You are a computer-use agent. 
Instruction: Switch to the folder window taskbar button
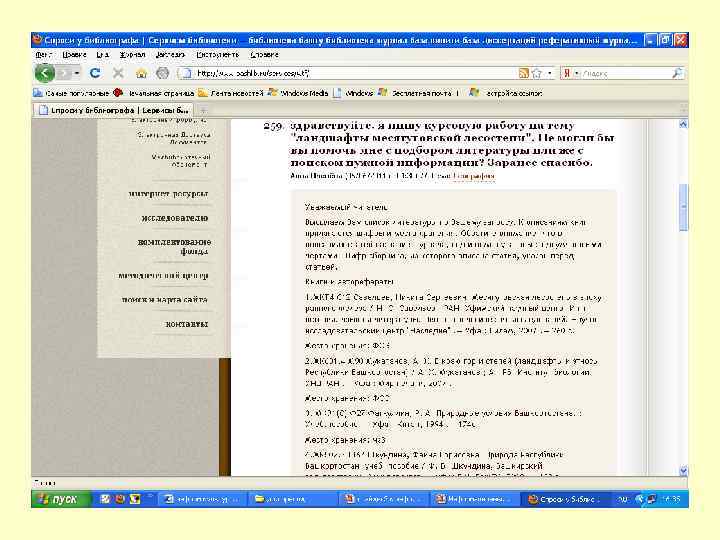point(294,499)
